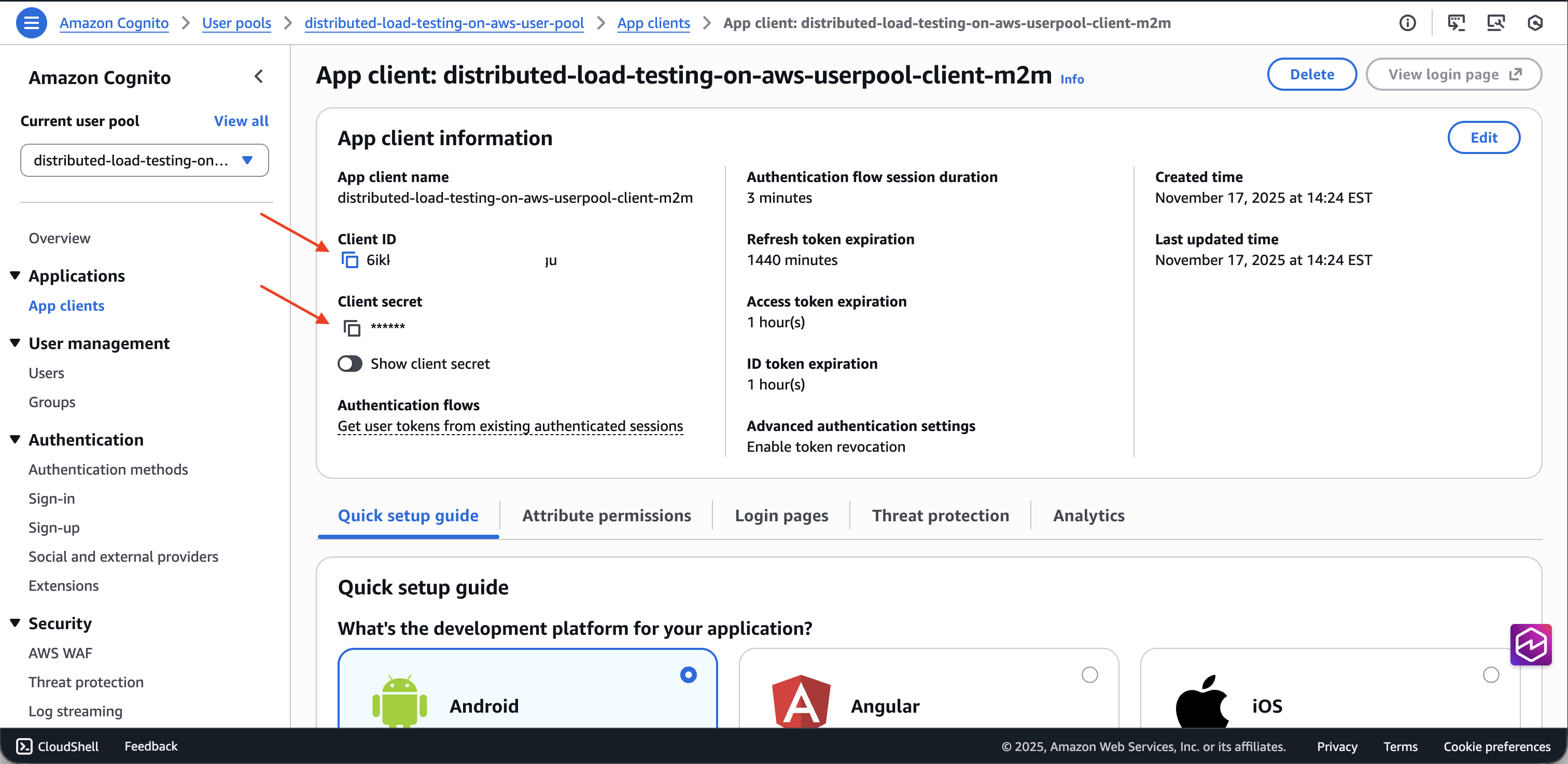Open the View login page
Image resolution: width=1568 pixels, height=764 pixels.
(x=1453, y=74)
